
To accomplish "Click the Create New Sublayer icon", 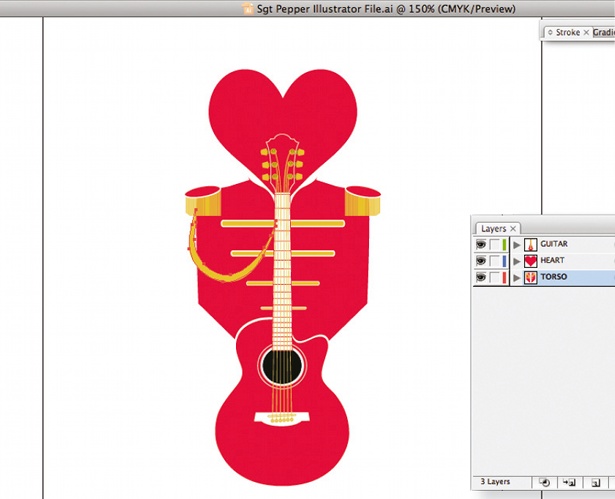I will click(569, 483).
